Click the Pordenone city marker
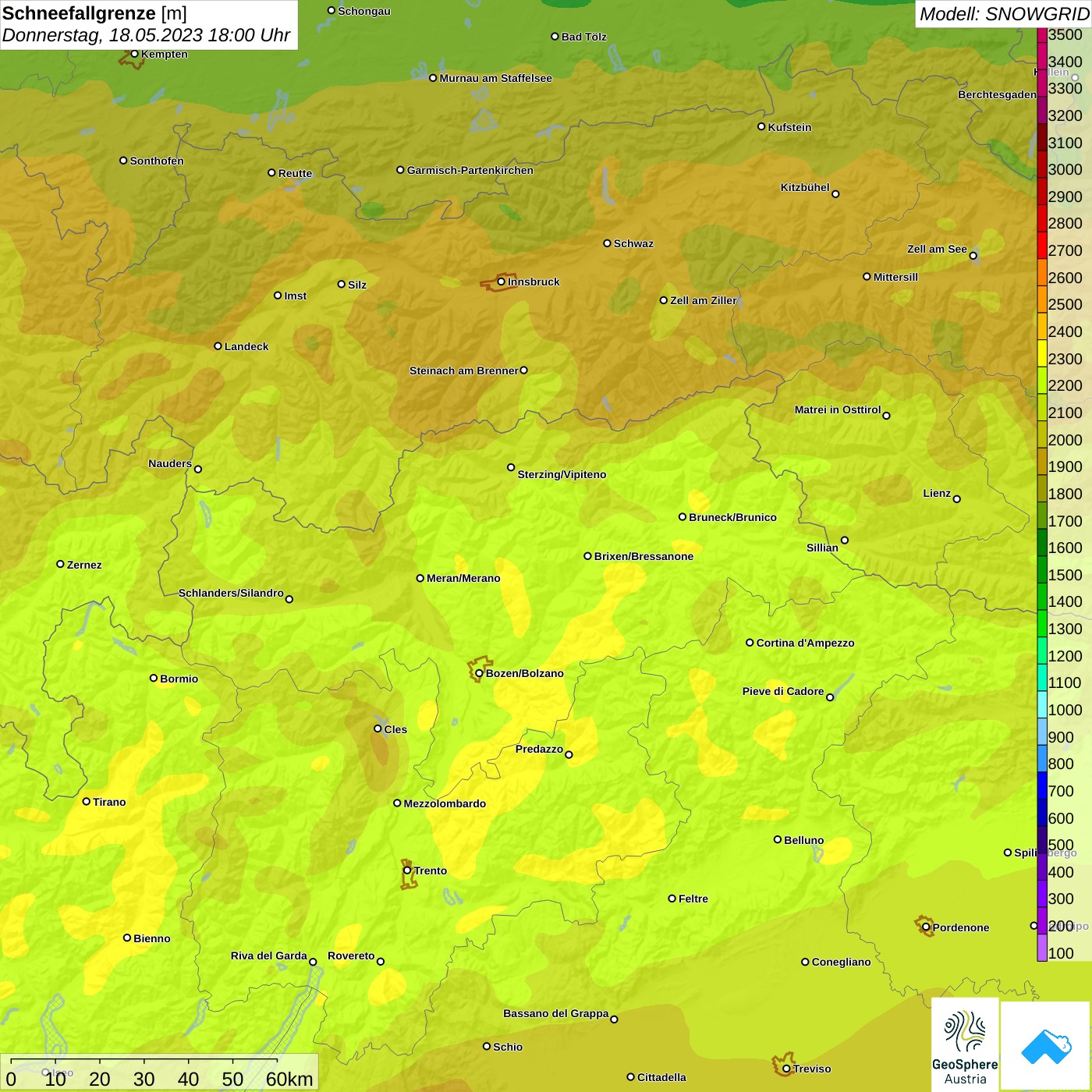The width and height of the screenshot is (1092, 1092). pyautogui.click(x=926, y=927)
